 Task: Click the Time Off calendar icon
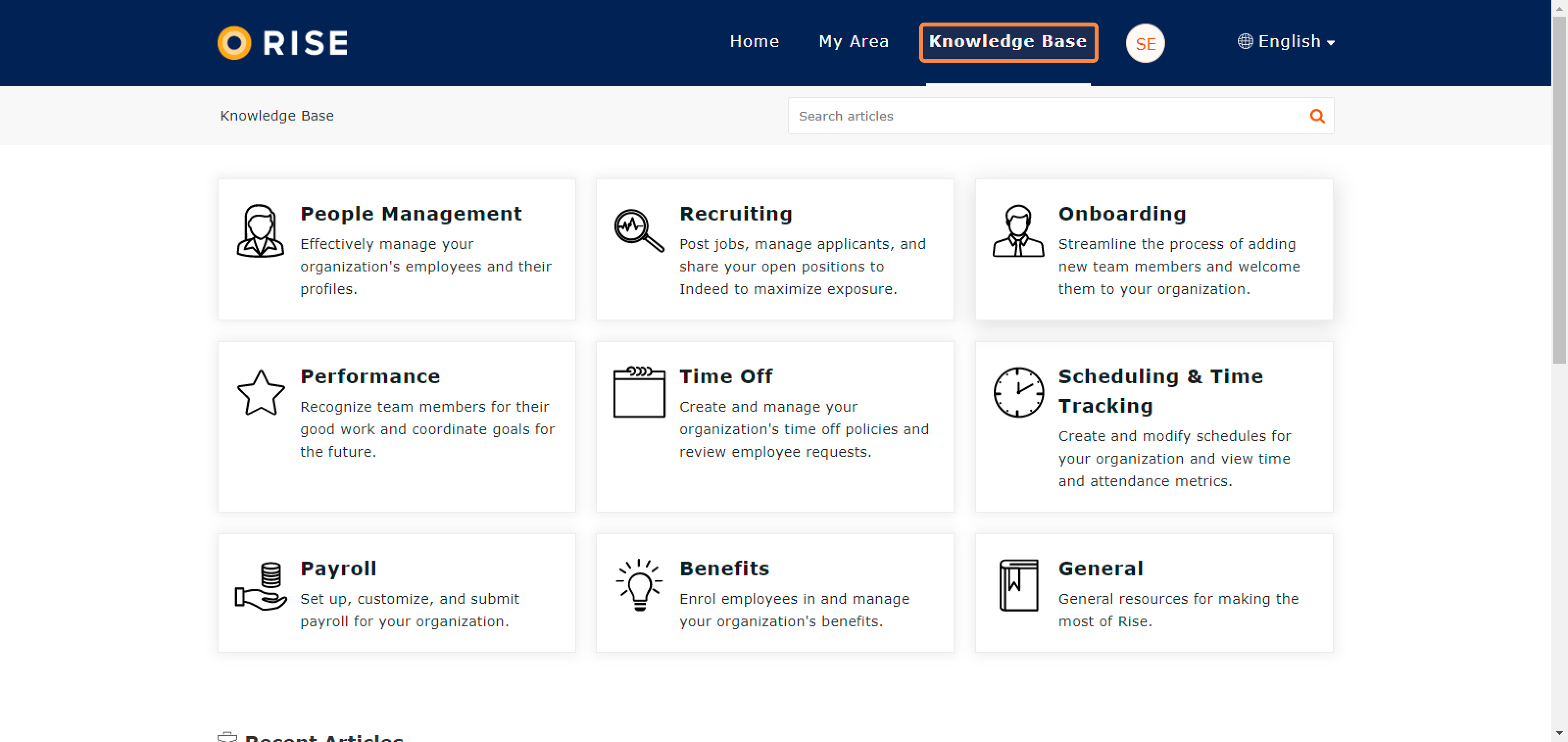(639, 392)
